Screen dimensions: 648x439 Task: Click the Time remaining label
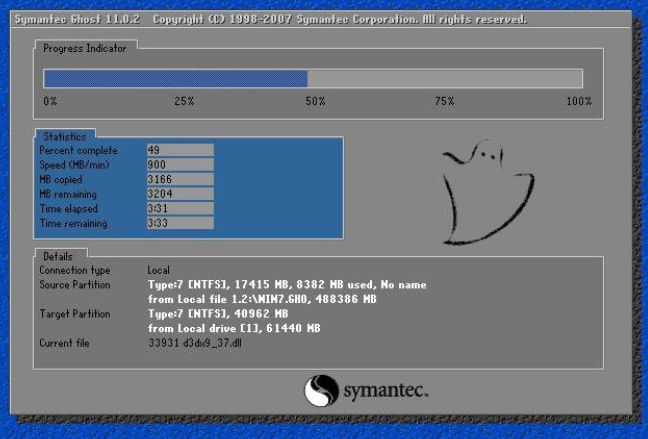(73, 223)
